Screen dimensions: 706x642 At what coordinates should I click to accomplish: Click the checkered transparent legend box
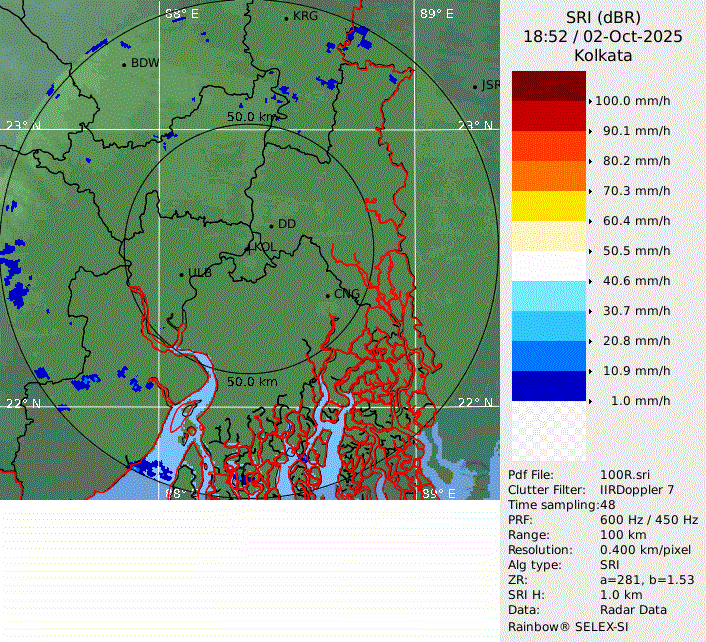pyautogui.click(x=548, y=431)
